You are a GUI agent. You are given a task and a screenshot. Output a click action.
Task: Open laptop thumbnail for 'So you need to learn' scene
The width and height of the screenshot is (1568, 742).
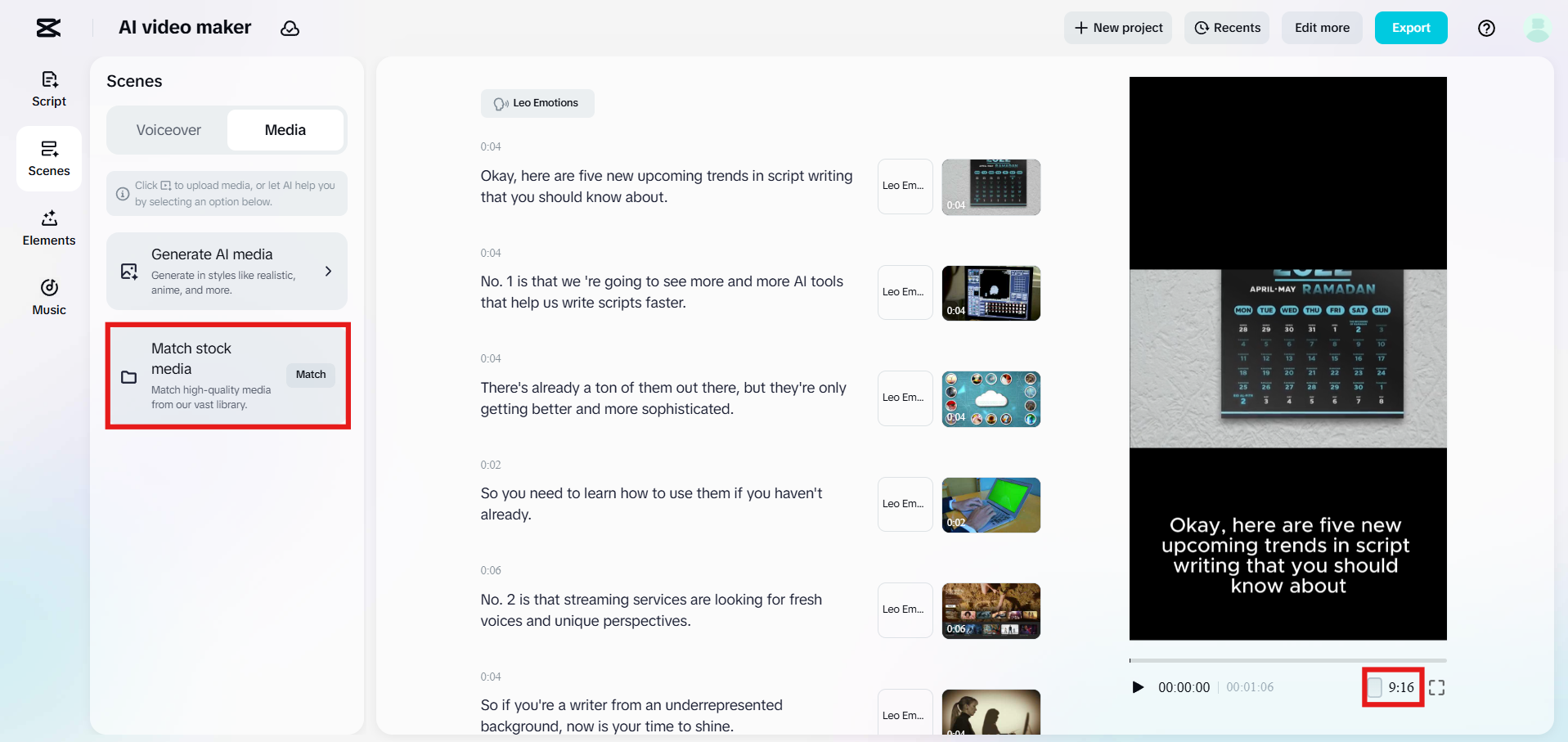[x=991, y=505]
